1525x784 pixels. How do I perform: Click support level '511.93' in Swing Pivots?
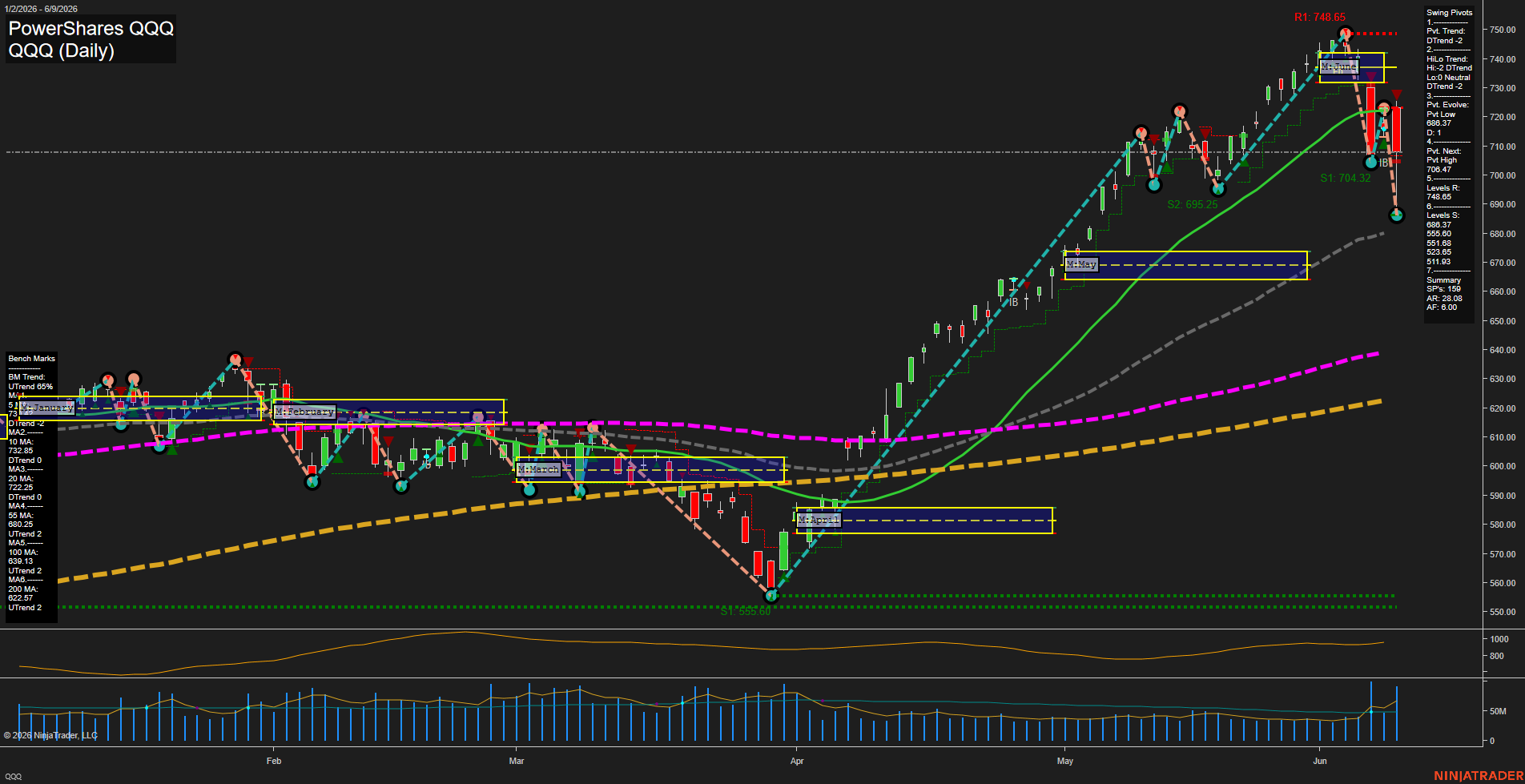1438,262
